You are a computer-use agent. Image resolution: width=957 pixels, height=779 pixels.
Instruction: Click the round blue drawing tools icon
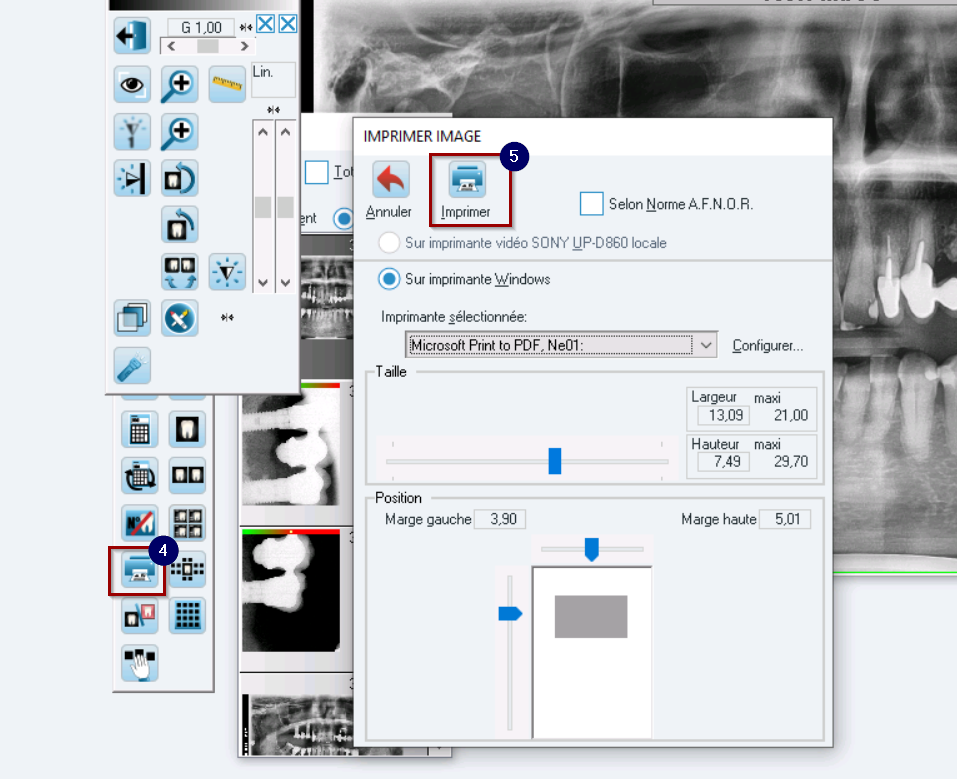click(179, 318)
